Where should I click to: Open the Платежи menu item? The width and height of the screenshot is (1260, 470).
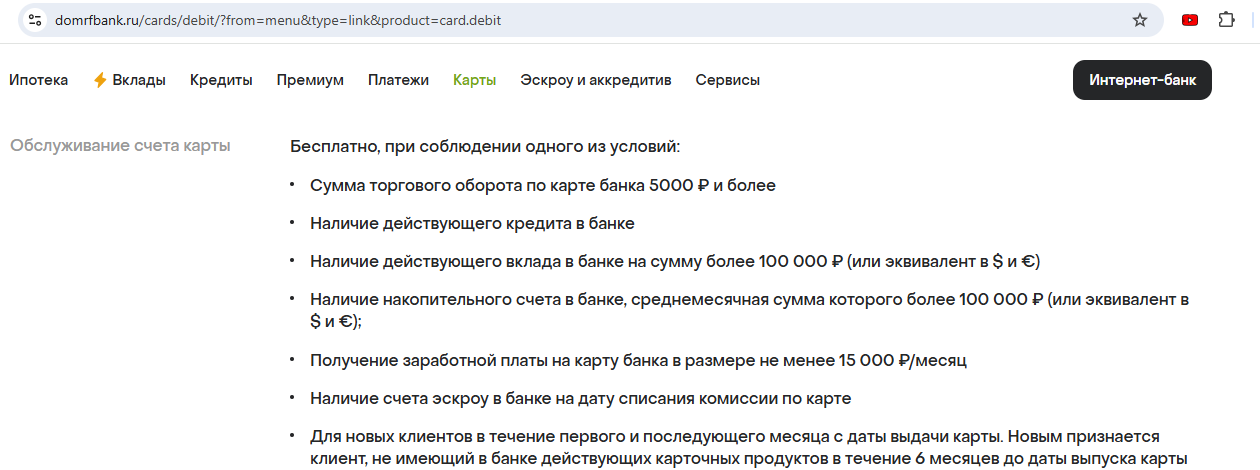(398, 80)
